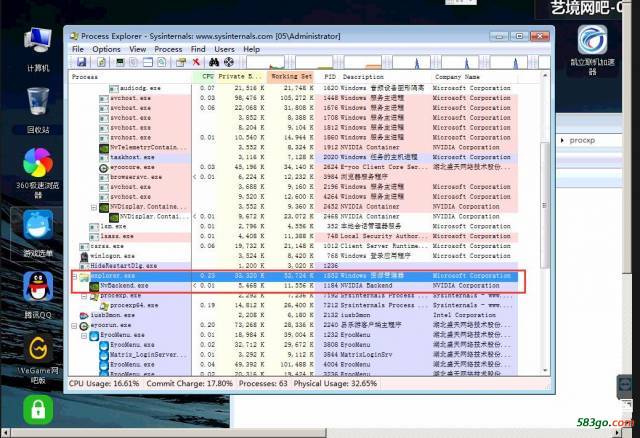Click the eyoorun.exe process icon
This screenshot has height=438, width=640.
(x=84, y=326)
